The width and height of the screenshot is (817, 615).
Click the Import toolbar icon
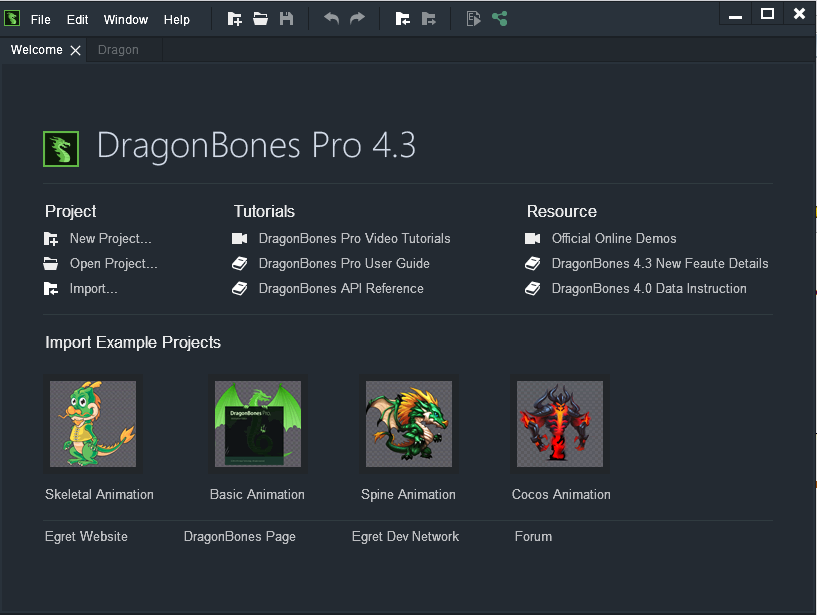pyautogui.click(x=402, y=19)
